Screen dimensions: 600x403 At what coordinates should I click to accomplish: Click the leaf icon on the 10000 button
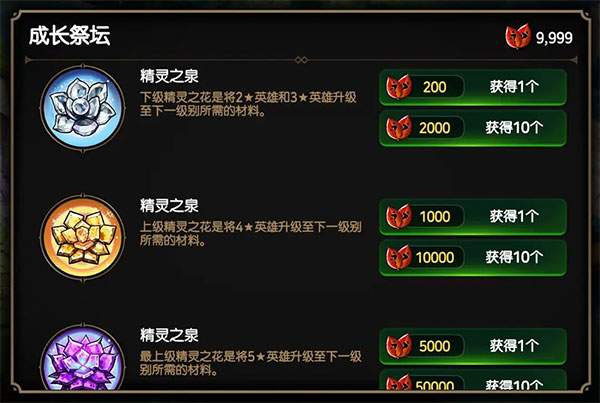pyautogui.click(x=399, y=257)
